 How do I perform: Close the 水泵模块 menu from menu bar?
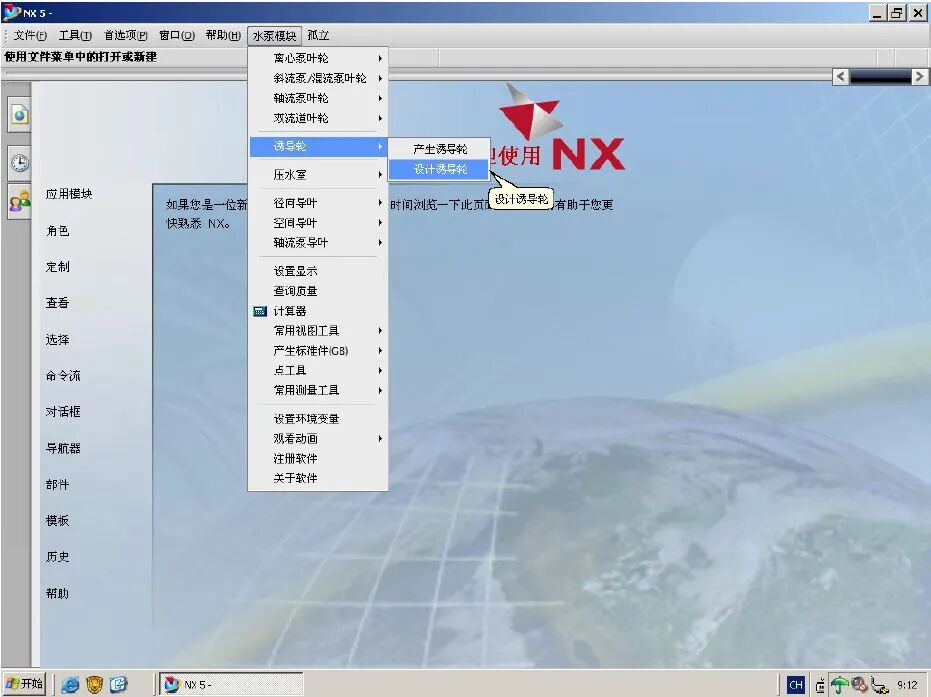click(274, 36)
